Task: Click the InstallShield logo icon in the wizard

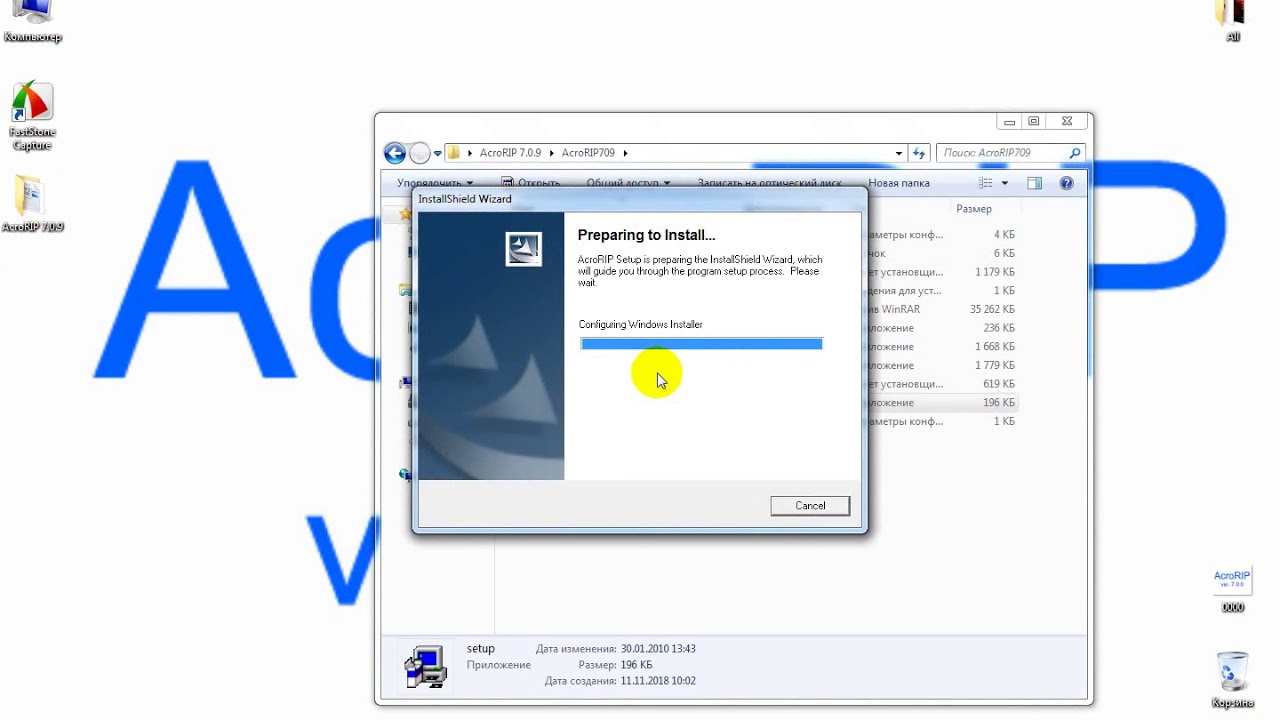Action: pos(524,249)
